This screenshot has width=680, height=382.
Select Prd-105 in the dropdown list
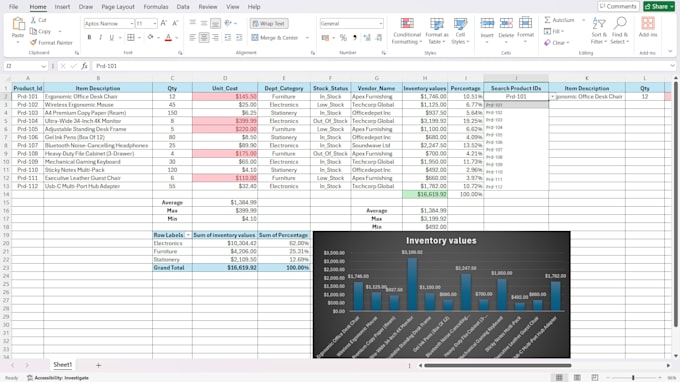pyautogui.click(x=494, y=135)
